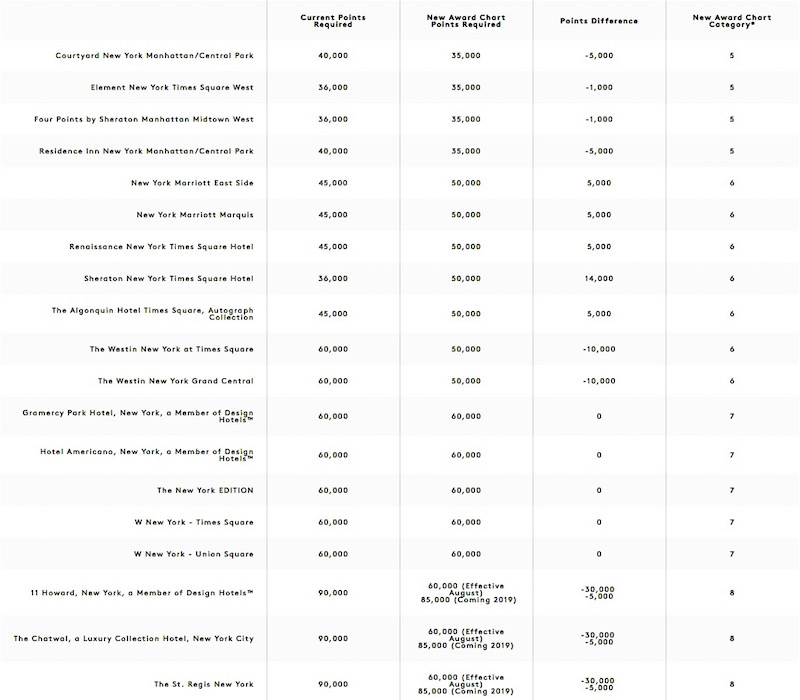800x700 pixels.
Task: Select 11 Howard, New York hotel name
Action: tap(142, 593)
